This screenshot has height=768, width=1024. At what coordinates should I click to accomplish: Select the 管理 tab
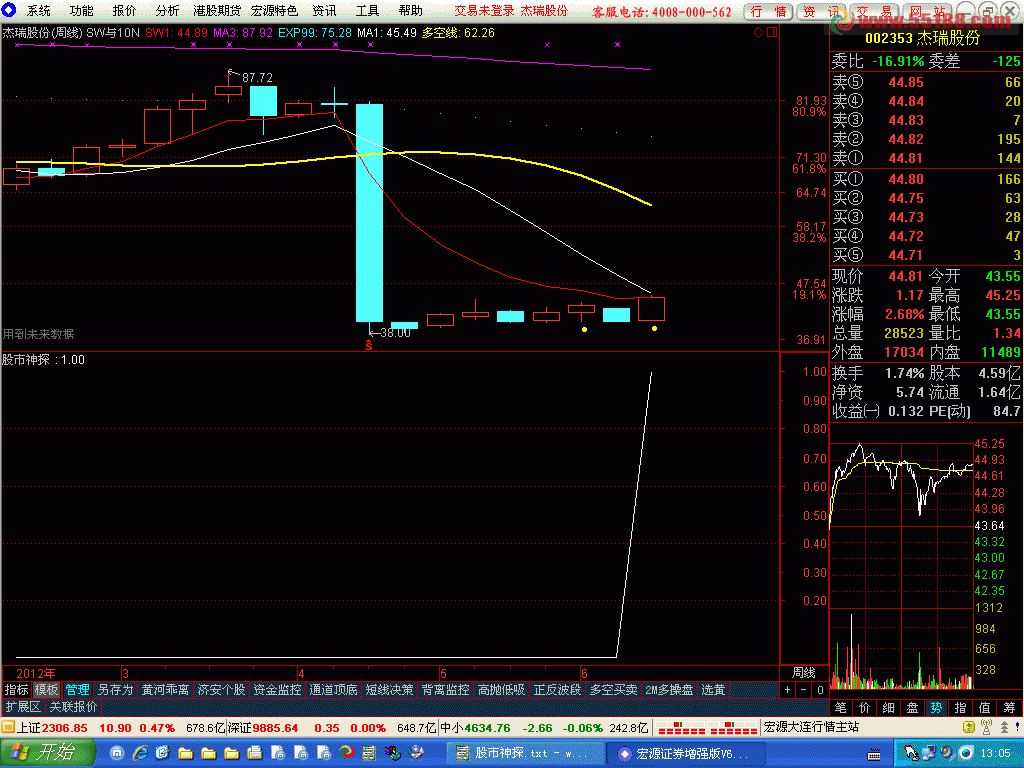[77, 690]
